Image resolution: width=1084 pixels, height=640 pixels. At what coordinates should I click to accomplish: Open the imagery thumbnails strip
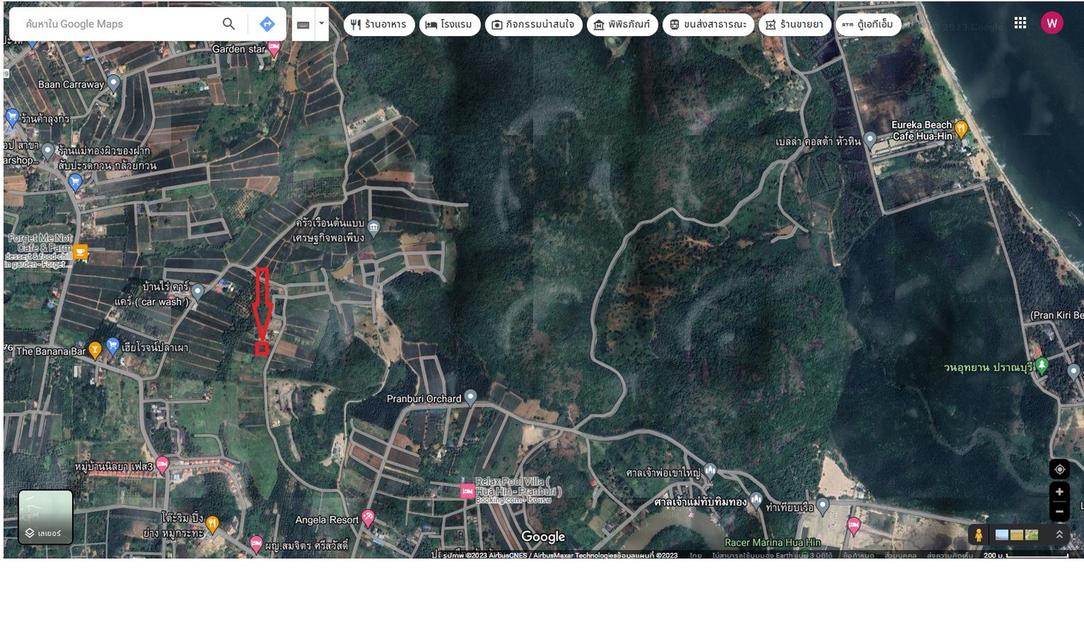[1016, 534]
